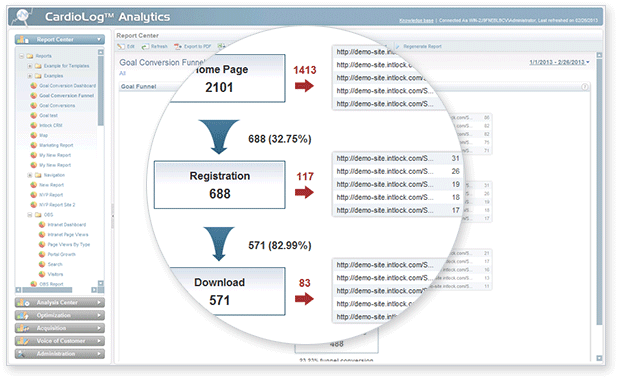Screen dimensions: 618x379
Task: Collapse the OBS folder
Action: 30,215
